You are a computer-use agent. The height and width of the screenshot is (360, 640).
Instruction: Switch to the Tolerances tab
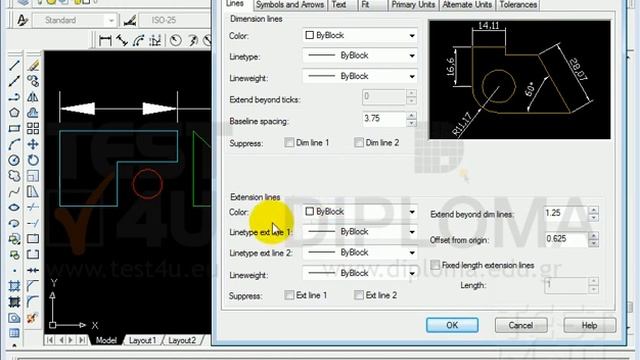pos(518,5)
